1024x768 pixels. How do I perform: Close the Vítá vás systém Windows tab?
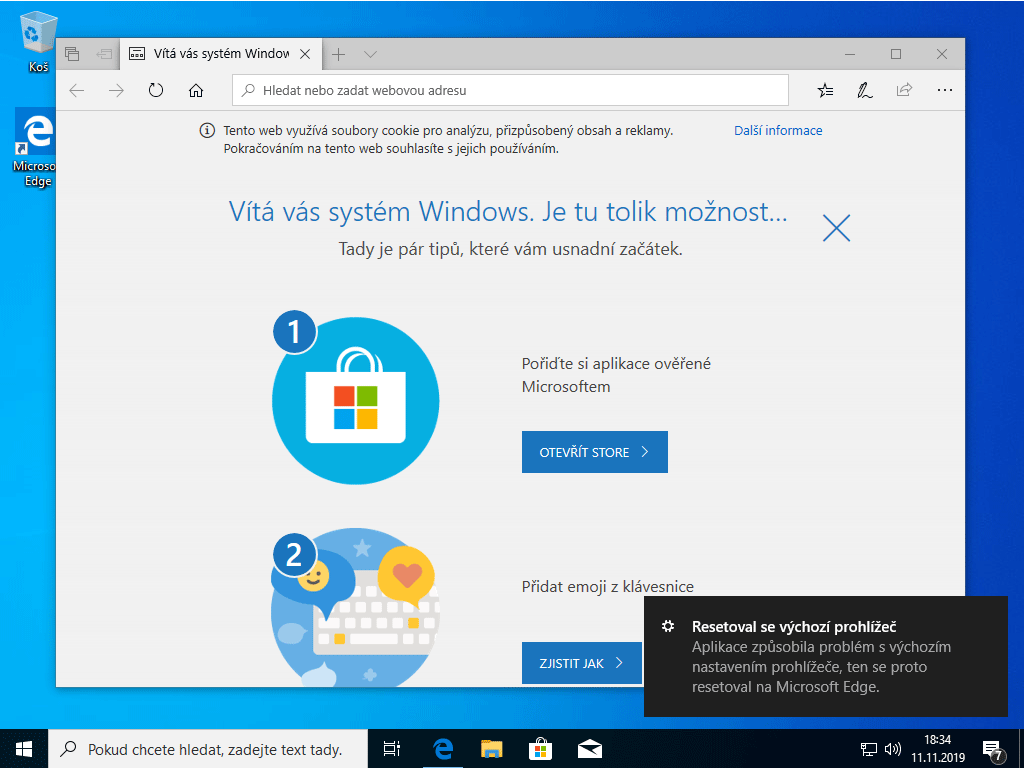[305, 54]
